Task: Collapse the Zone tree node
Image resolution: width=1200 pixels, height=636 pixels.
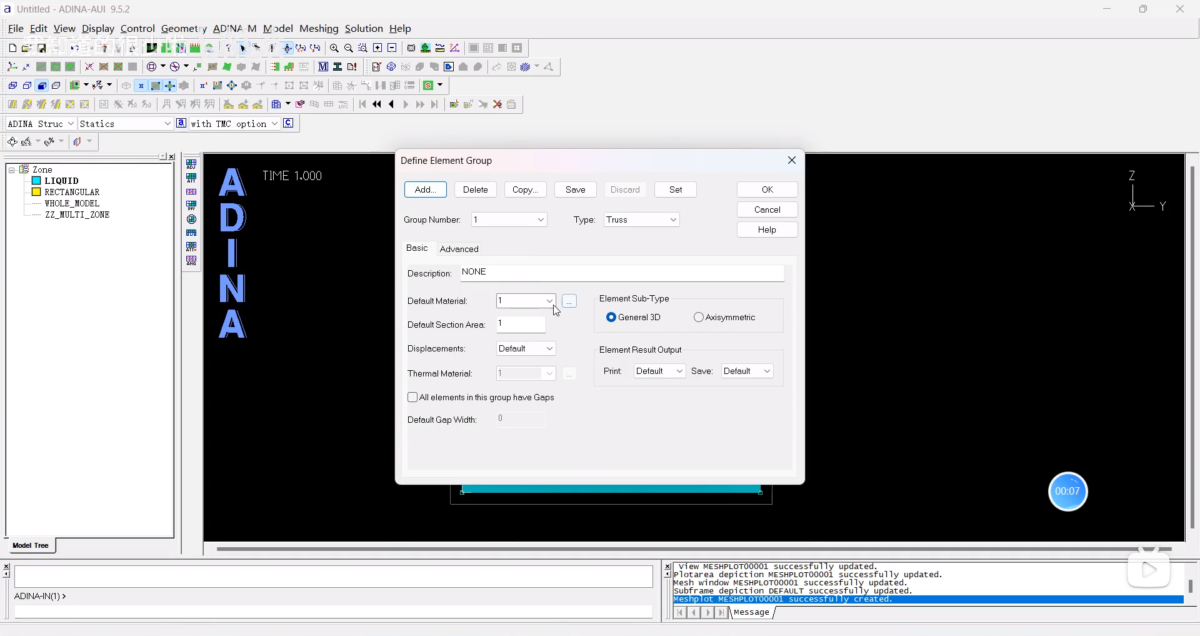Action: [x=12, y=170]
